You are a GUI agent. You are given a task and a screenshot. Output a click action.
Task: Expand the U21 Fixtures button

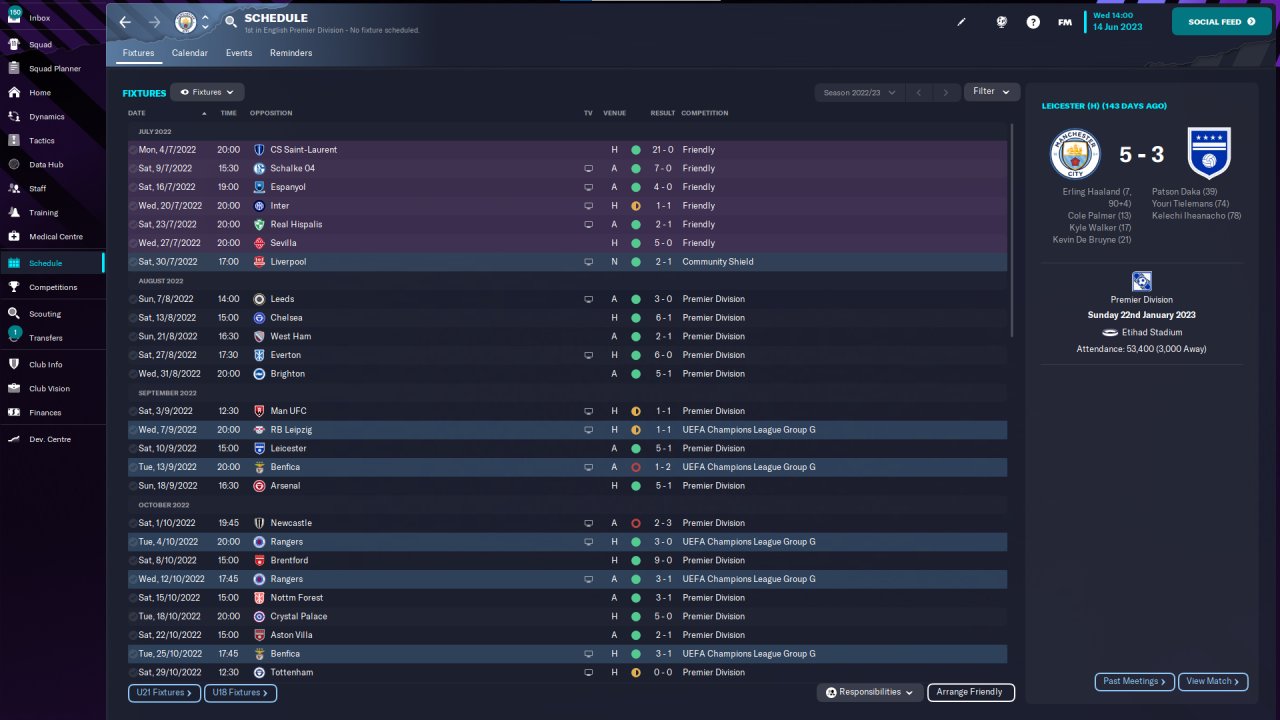pos(164,692)
